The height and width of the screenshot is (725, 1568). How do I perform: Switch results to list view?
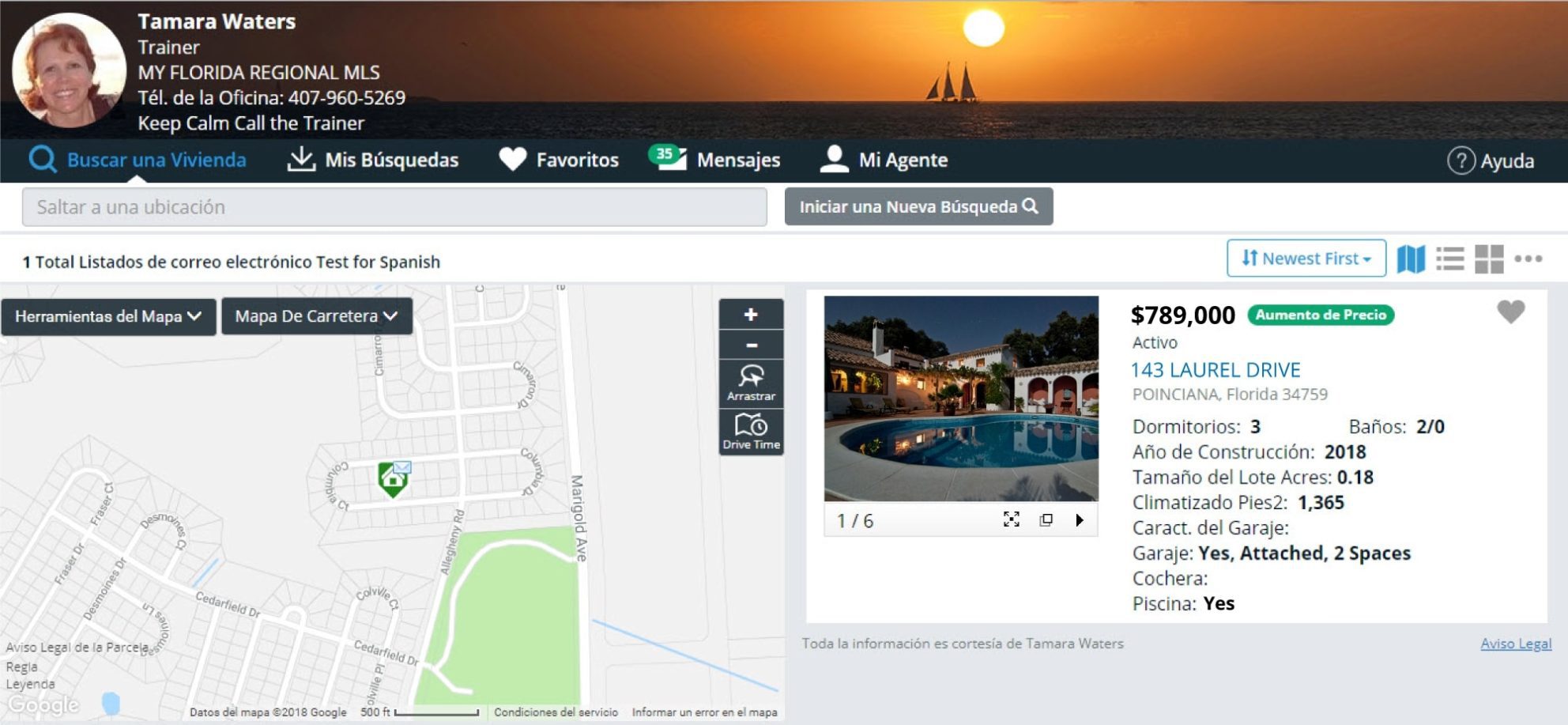coord(1452,257)
